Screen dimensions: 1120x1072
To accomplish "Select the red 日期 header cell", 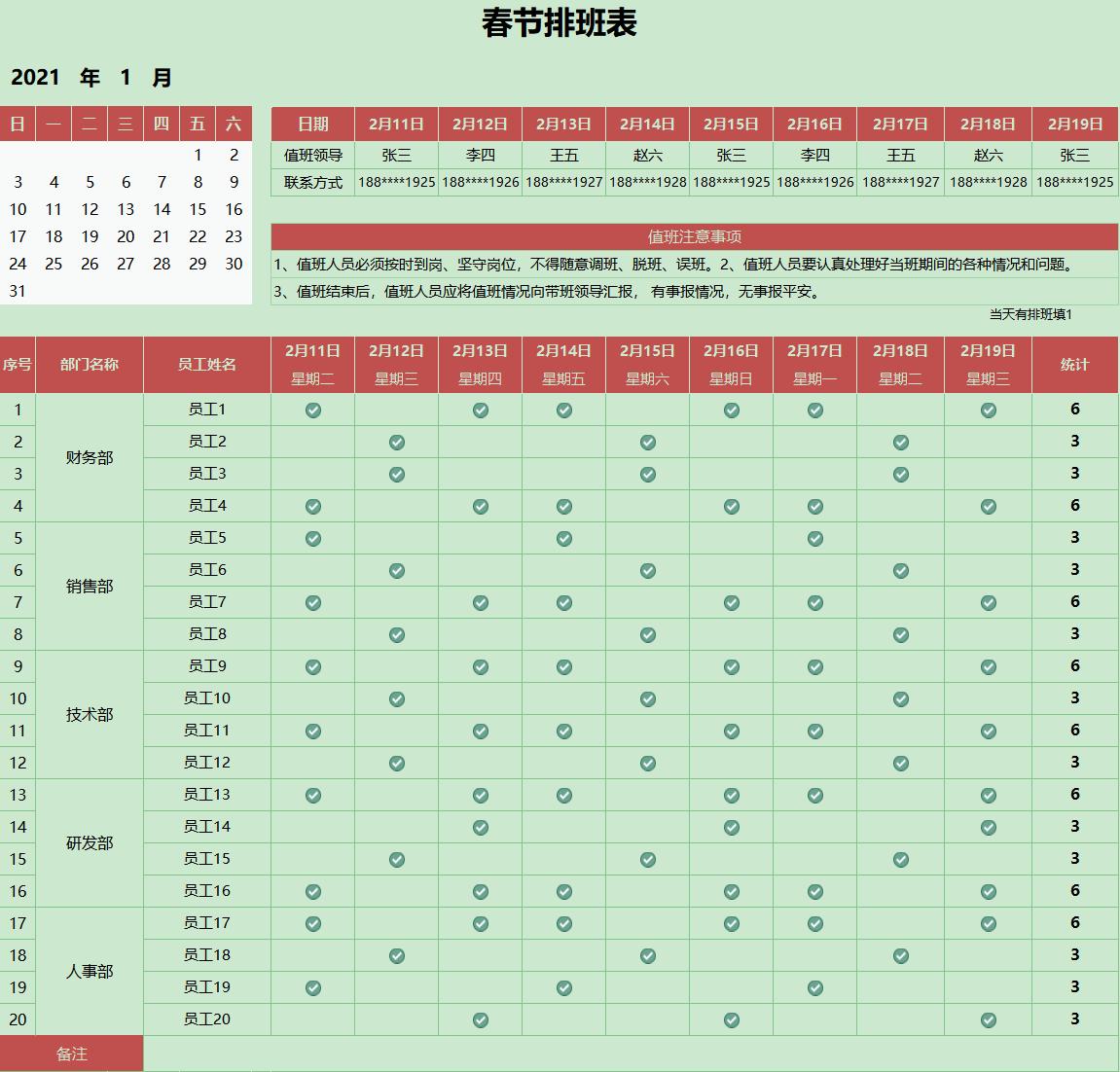I will click(x=311, y=124).
